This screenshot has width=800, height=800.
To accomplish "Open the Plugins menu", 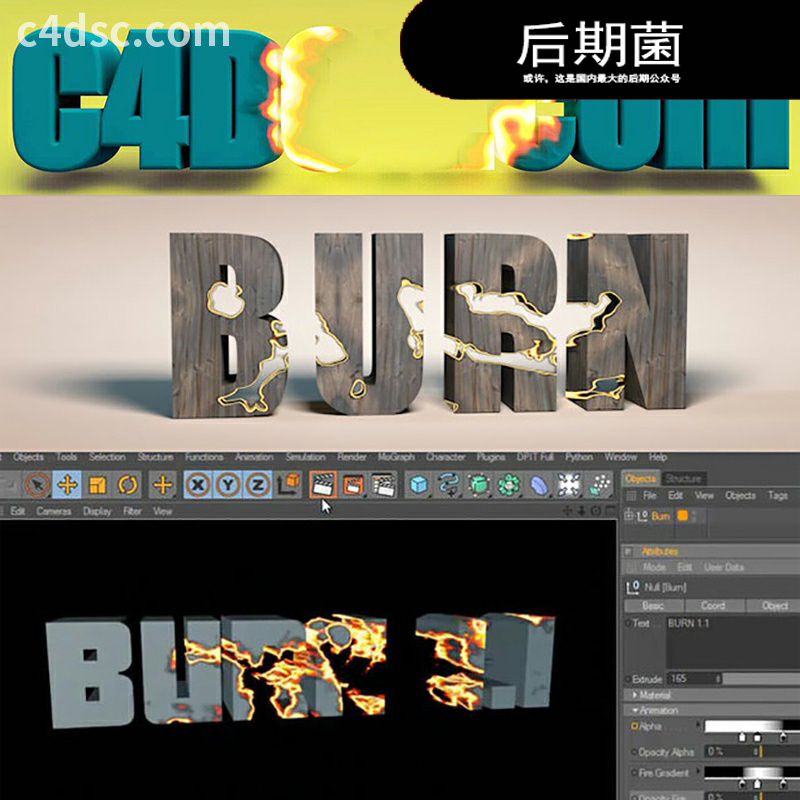I will (491, 457).
